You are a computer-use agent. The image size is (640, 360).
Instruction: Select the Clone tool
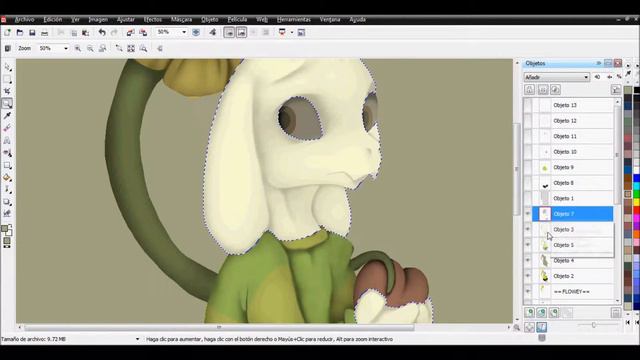pyautogui.click(x=7, y=153)
